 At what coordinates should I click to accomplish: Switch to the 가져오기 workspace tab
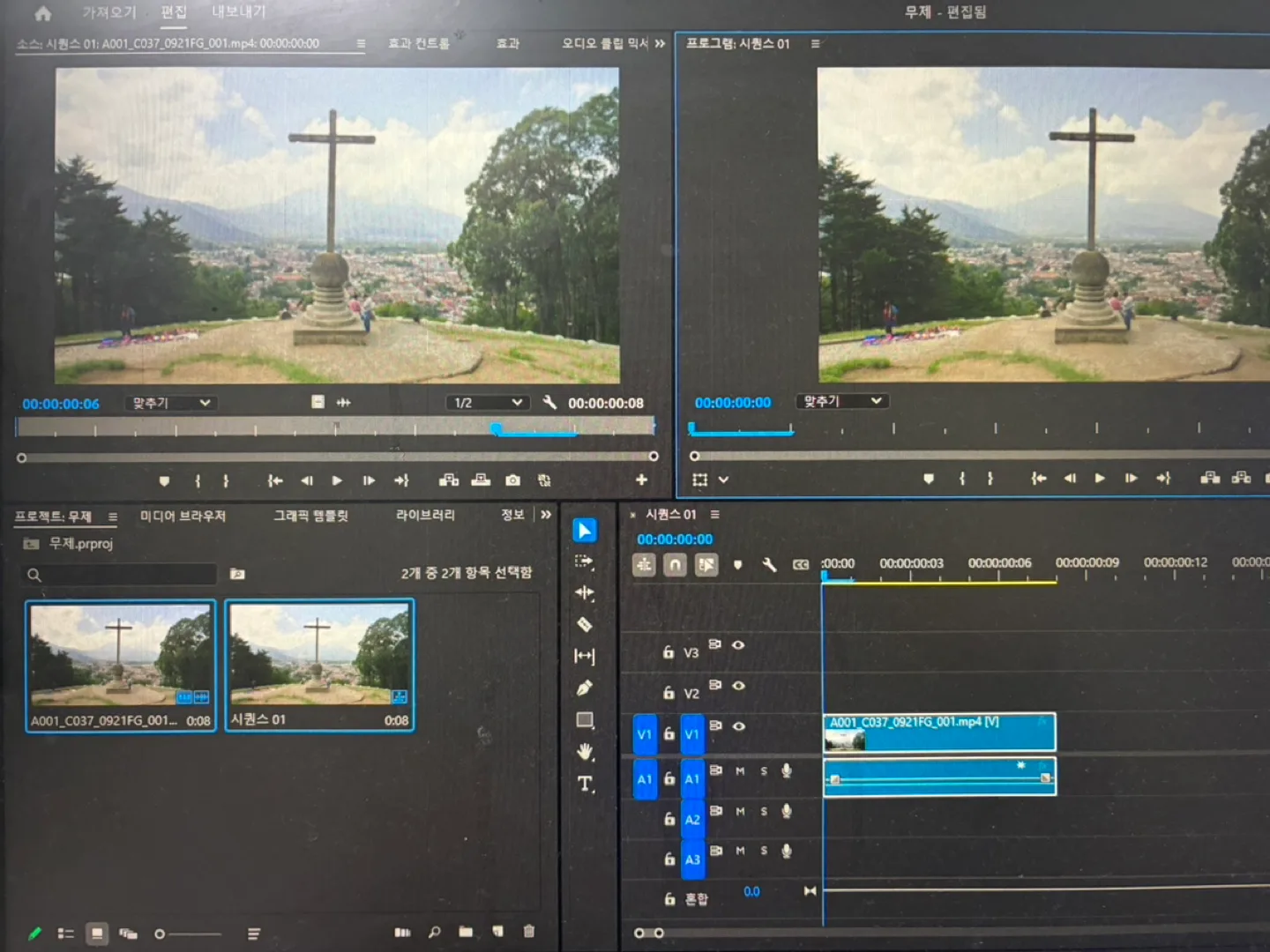point(109,12)
